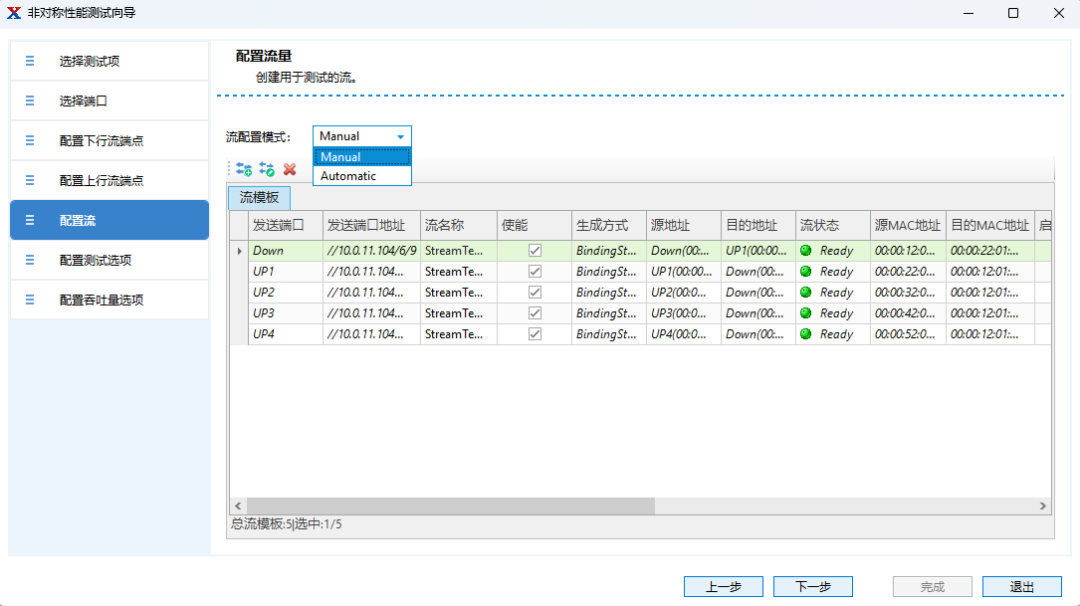The height and width of the screenshot is (606, 1080).
Task: Click the green Ready status icon for UP2
Action: point(806,293)
